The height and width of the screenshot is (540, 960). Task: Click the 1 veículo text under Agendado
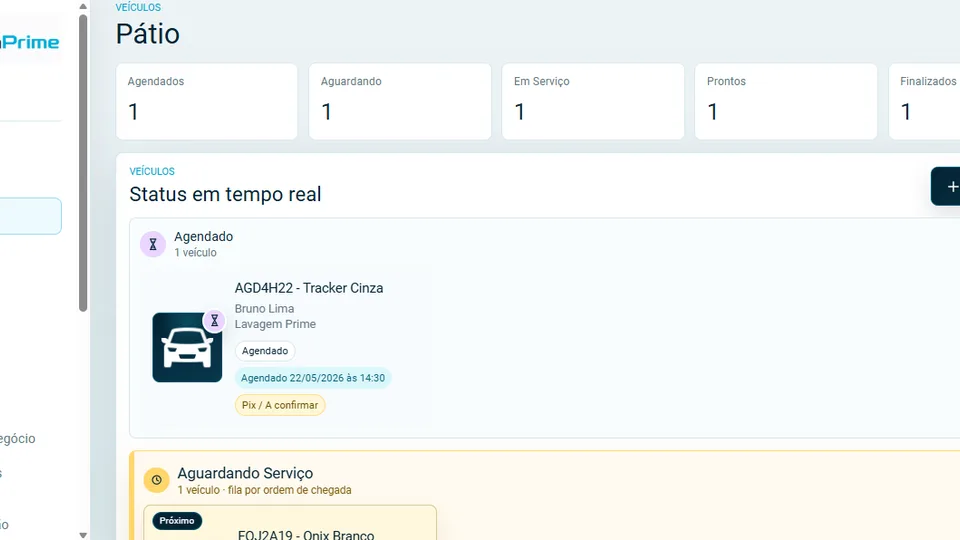(x=195, y=252)
